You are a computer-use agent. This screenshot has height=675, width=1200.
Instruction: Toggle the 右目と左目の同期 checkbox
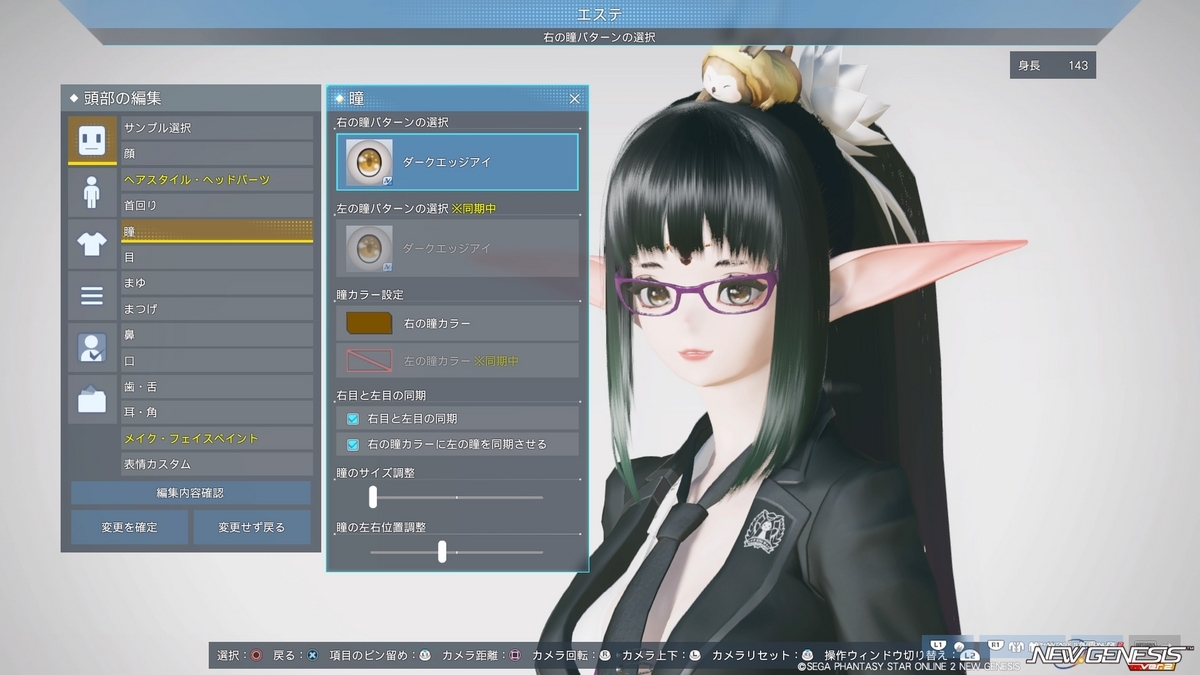(353, 418)
